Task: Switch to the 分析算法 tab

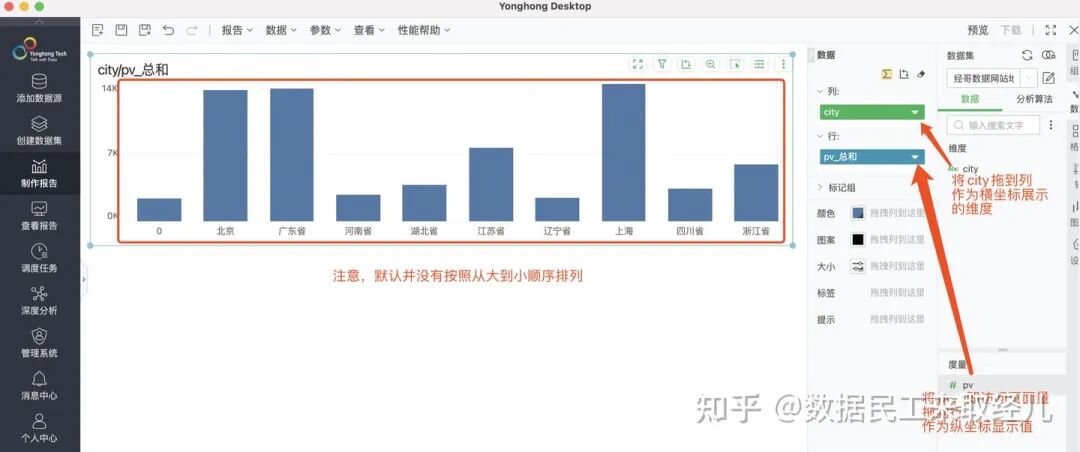Action: coord(1035,99)
